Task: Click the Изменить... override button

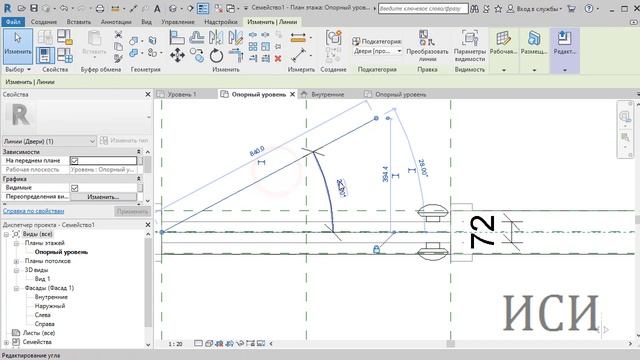Action: (x=103, y=197)
